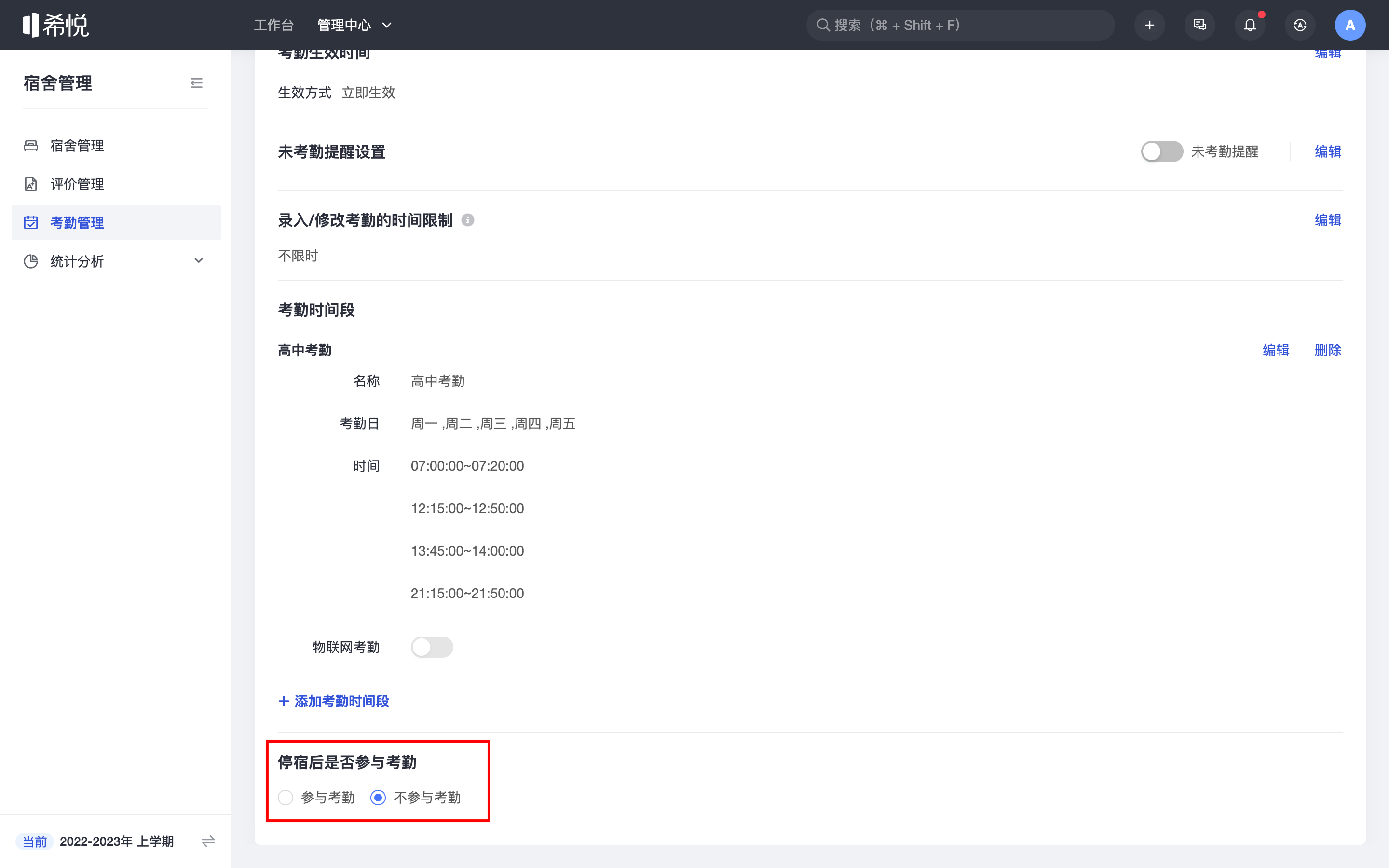Viewport: 1389px width, 868px height.
Task: Edit the 高中考勤 time period
Action: [x=1276, y=350]
